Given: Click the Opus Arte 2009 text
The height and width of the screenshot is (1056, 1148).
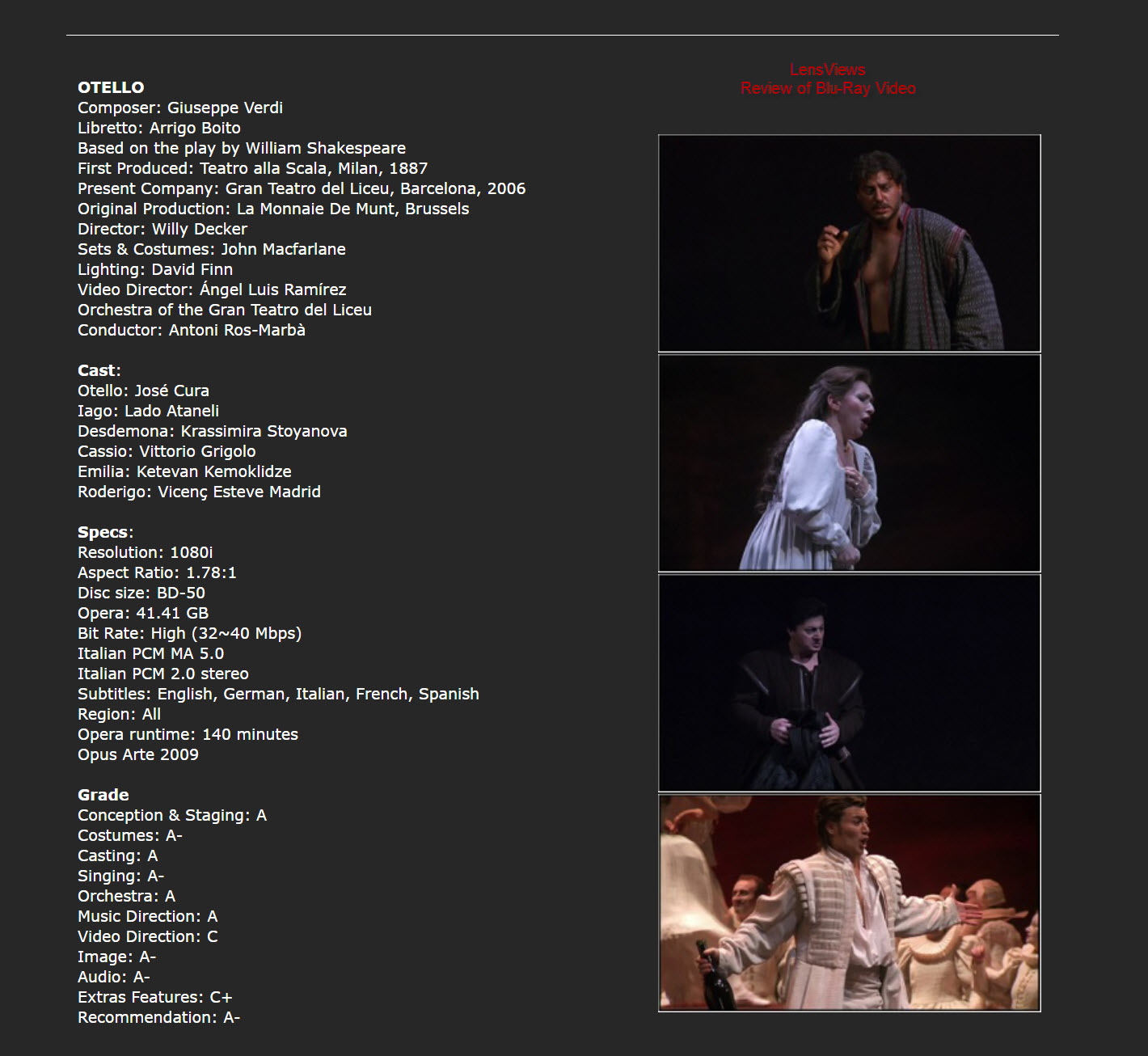Looking at the screenshot, I should click(138, 754).
